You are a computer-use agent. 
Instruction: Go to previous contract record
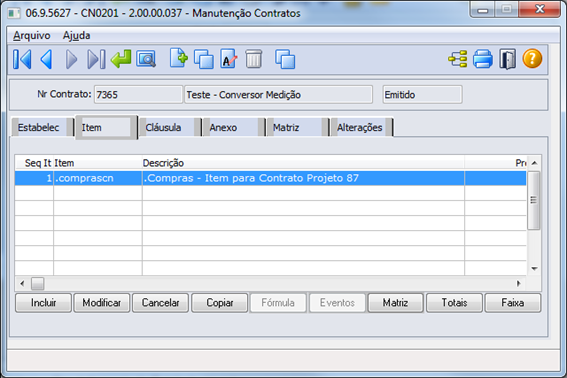(x=47, y=59)
